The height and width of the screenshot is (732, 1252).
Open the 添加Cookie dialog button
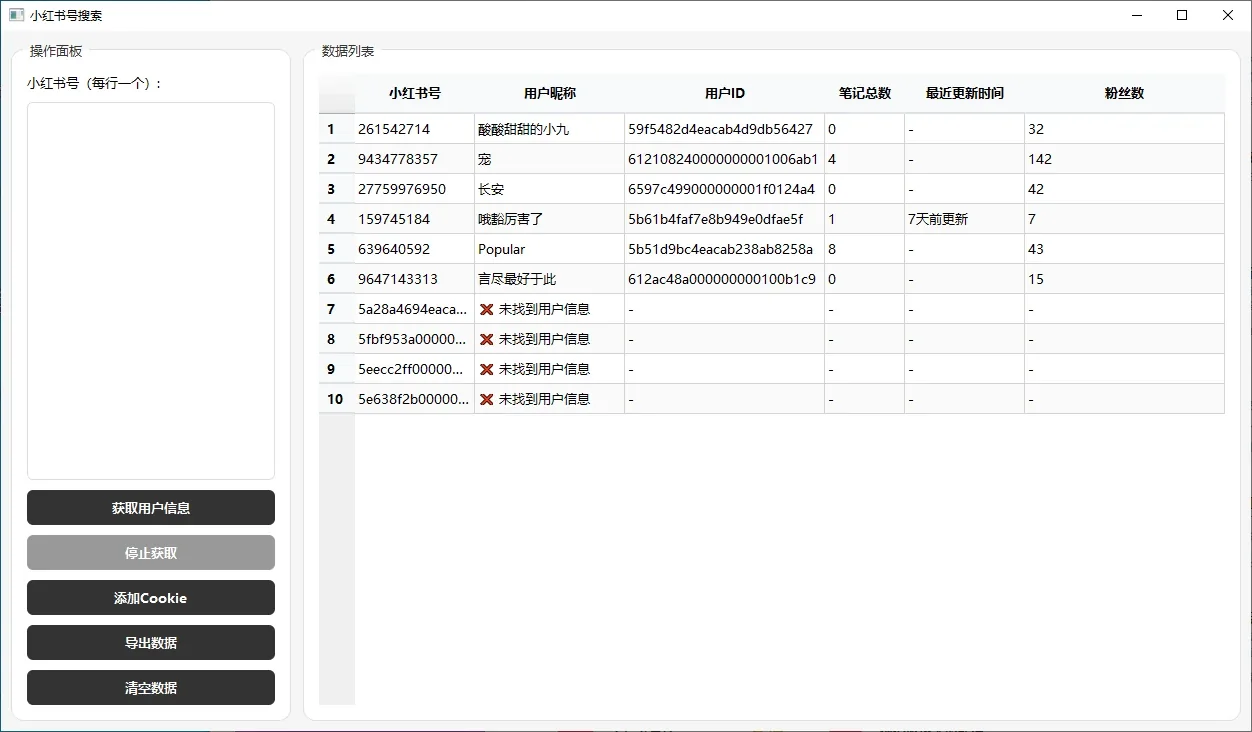pyautogui.click(x=151, y=598)
